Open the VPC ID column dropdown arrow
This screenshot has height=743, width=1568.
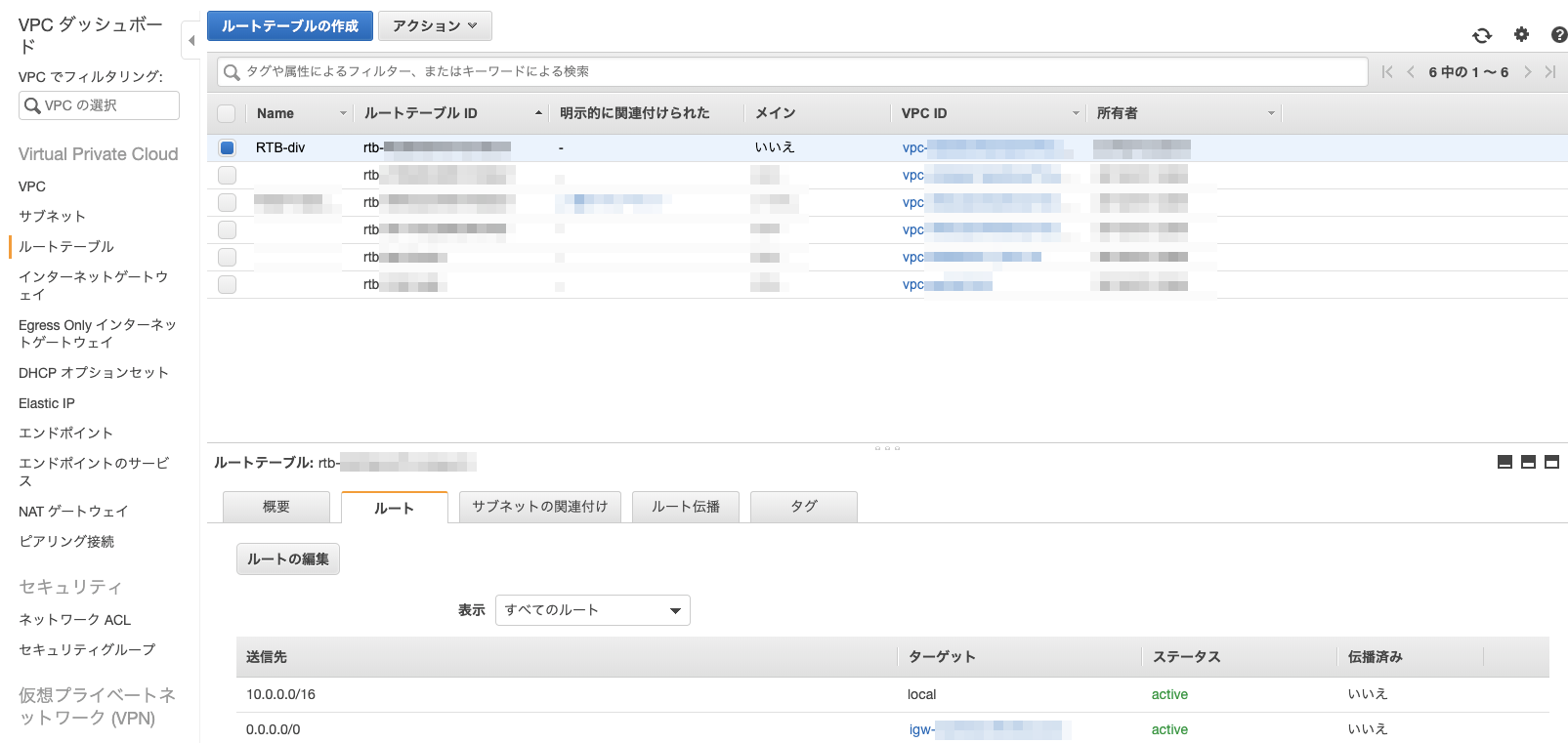tap(1076, 113)
